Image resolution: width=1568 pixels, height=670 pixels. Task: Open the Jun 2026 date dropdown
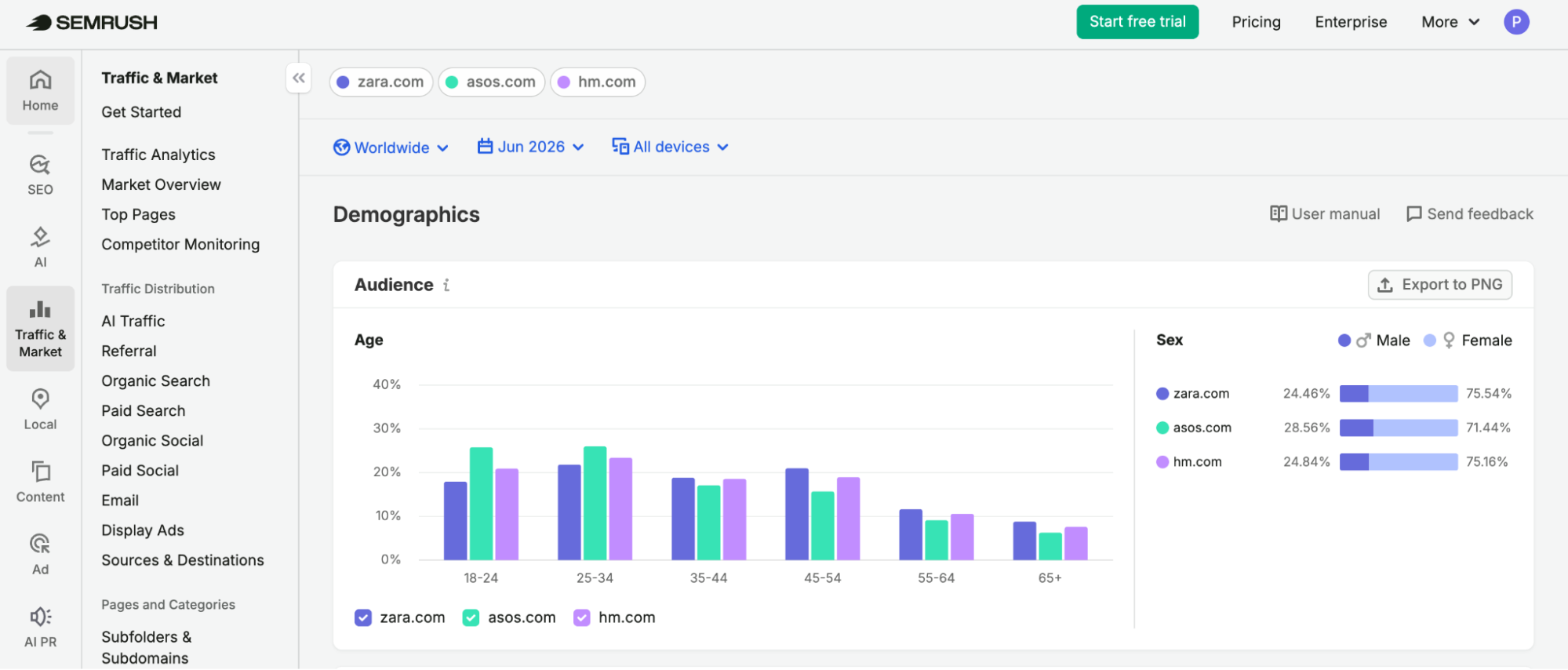click(531, 147)
